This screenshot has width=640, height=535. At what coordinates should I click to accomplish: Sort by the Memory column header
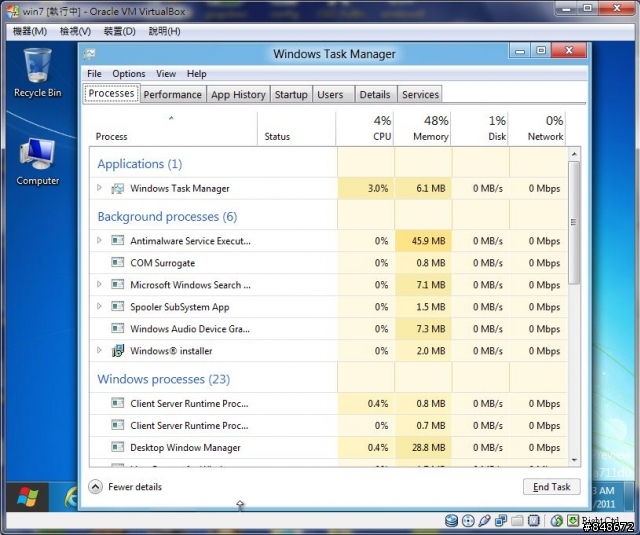point(422,129)
